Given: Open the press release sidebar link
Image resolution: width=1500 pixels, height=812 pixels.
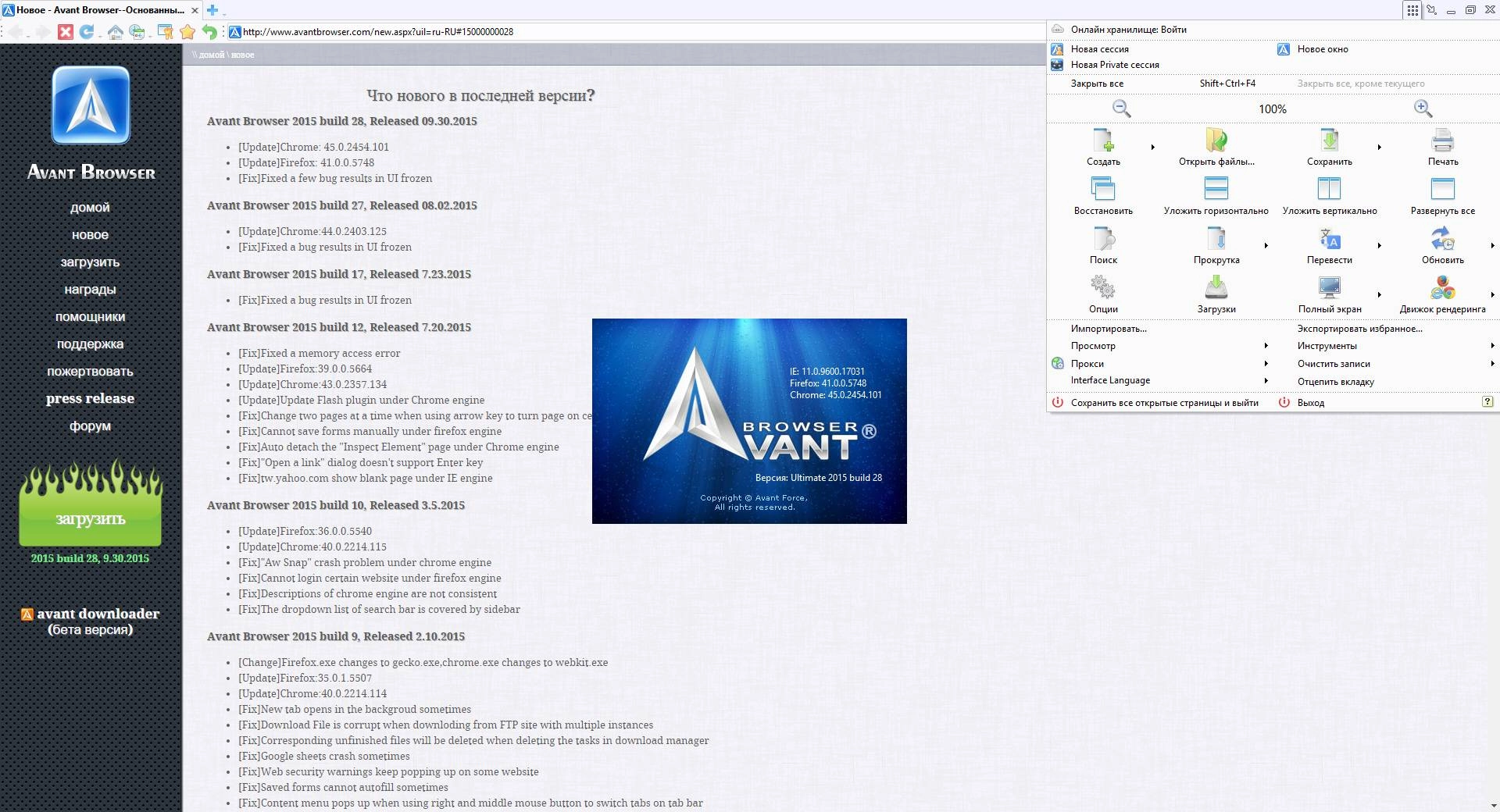Looking at the screenshot, I should pos(90,398).
